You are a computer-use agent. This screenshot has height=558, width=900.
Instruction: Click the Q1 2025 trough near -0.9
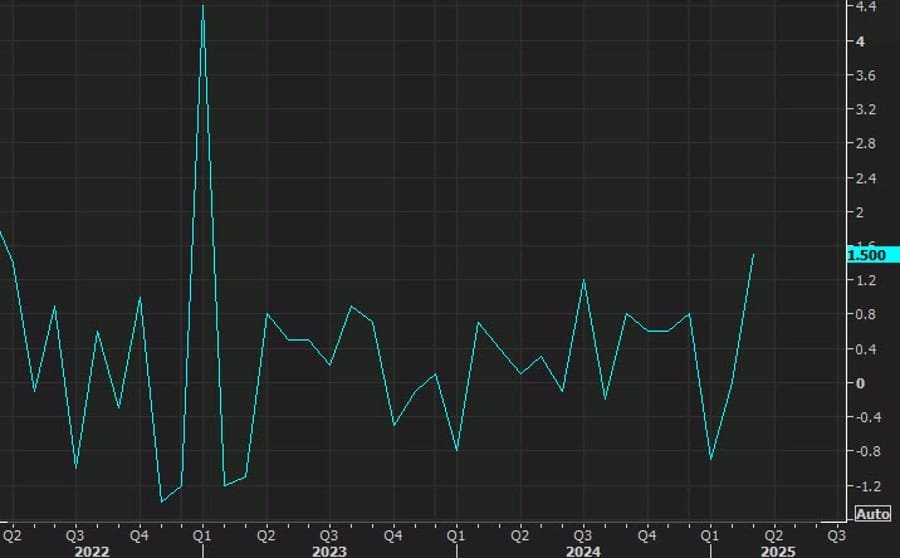click(x=711, y=459)
